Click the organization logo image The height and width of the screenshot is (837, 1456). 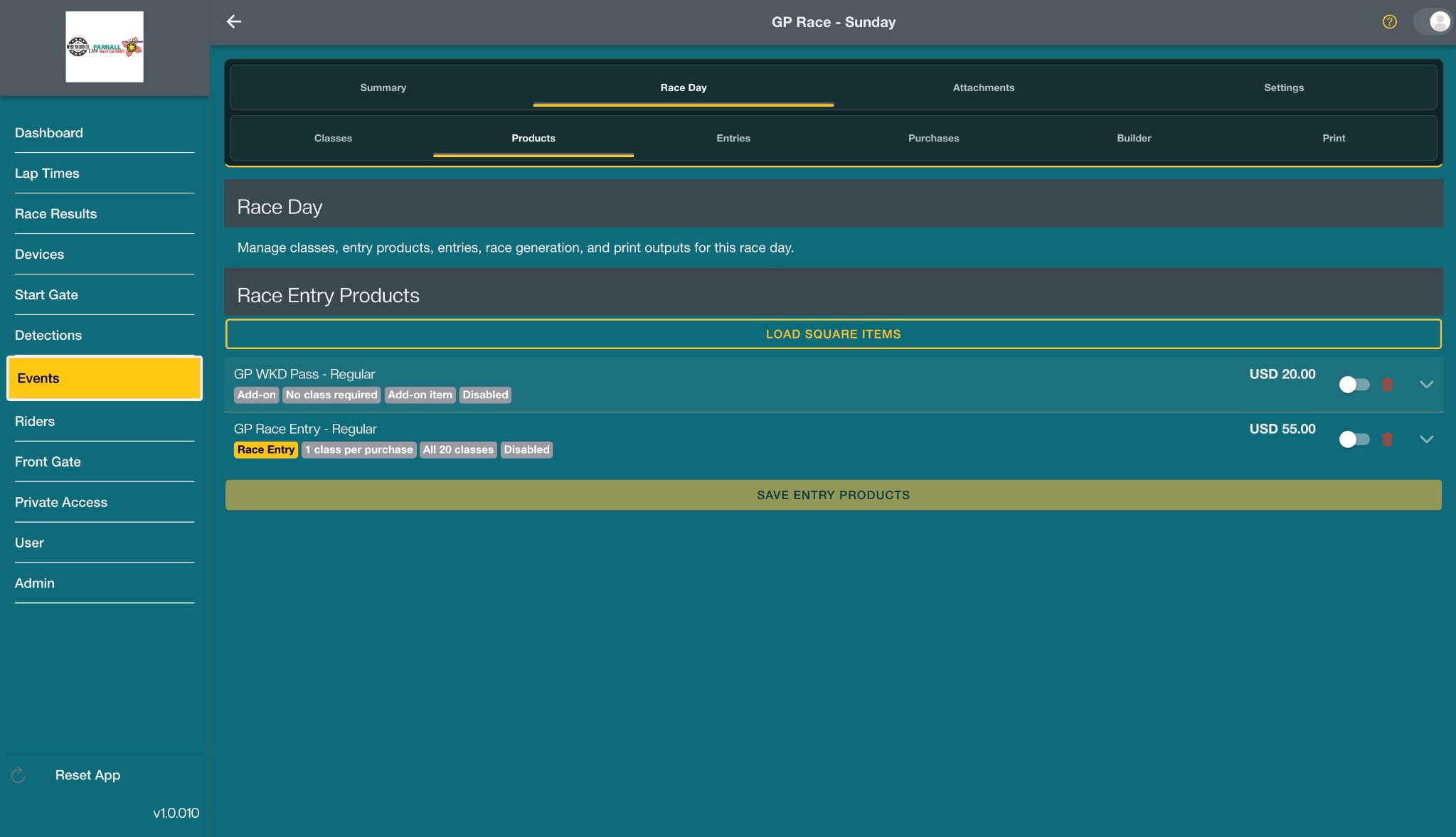pyautogui.click(x=105, y=47)
